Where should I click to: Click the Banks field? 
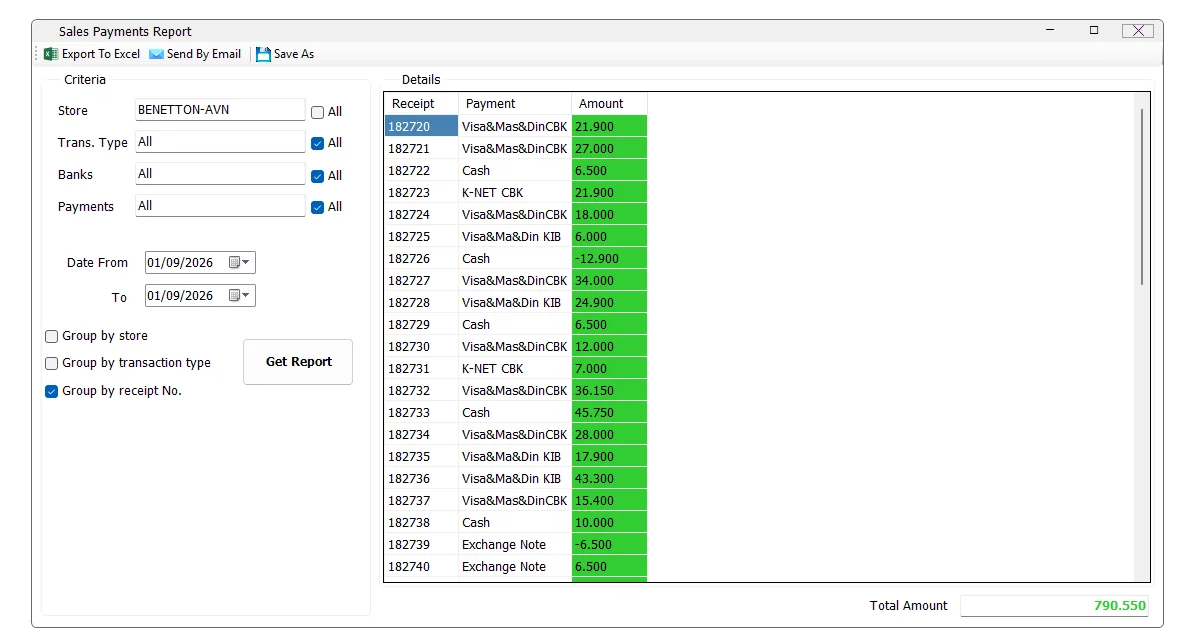pyautogui.click(x=220, y=174)
